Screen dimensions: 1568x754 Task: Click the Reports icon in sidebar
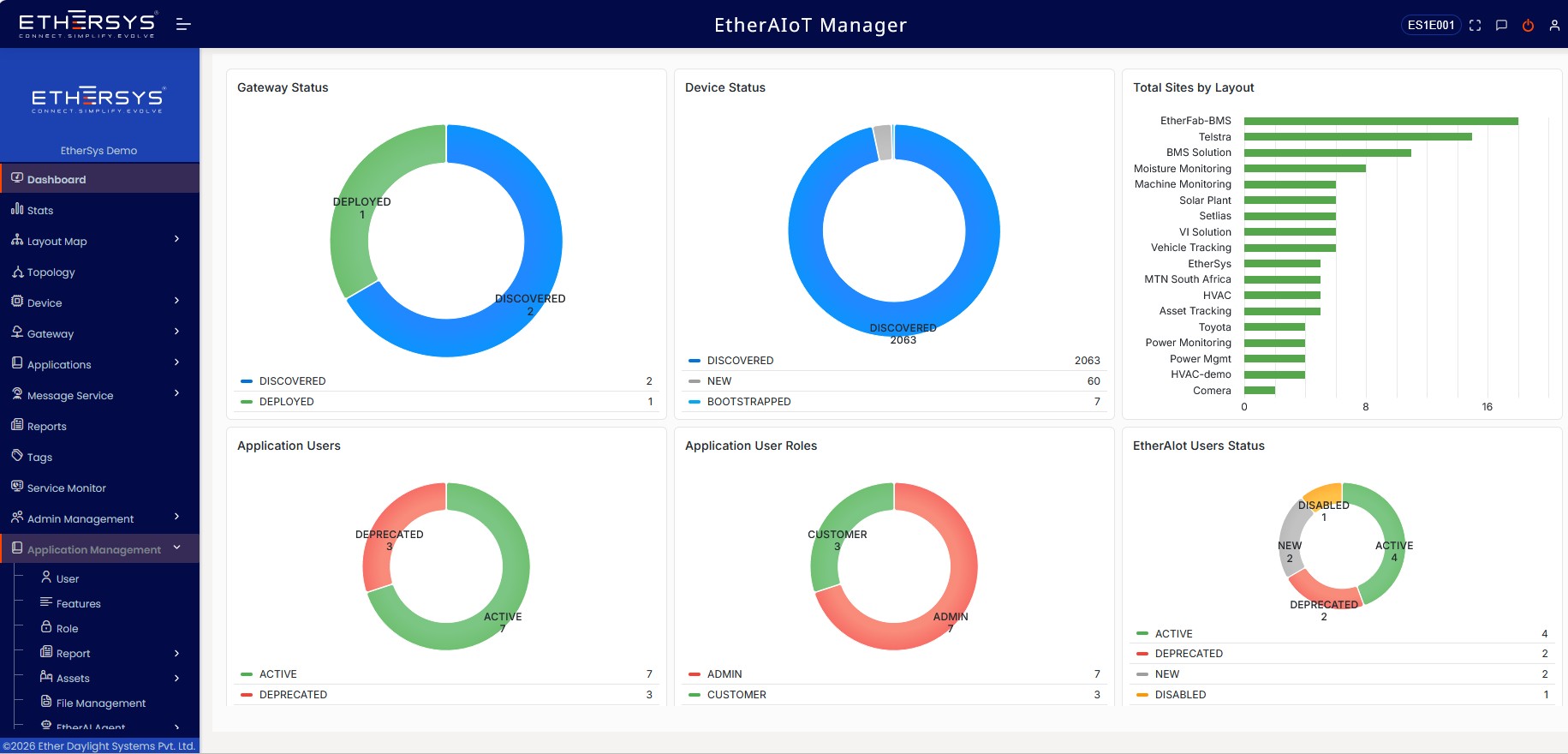(x=17, y=425)
